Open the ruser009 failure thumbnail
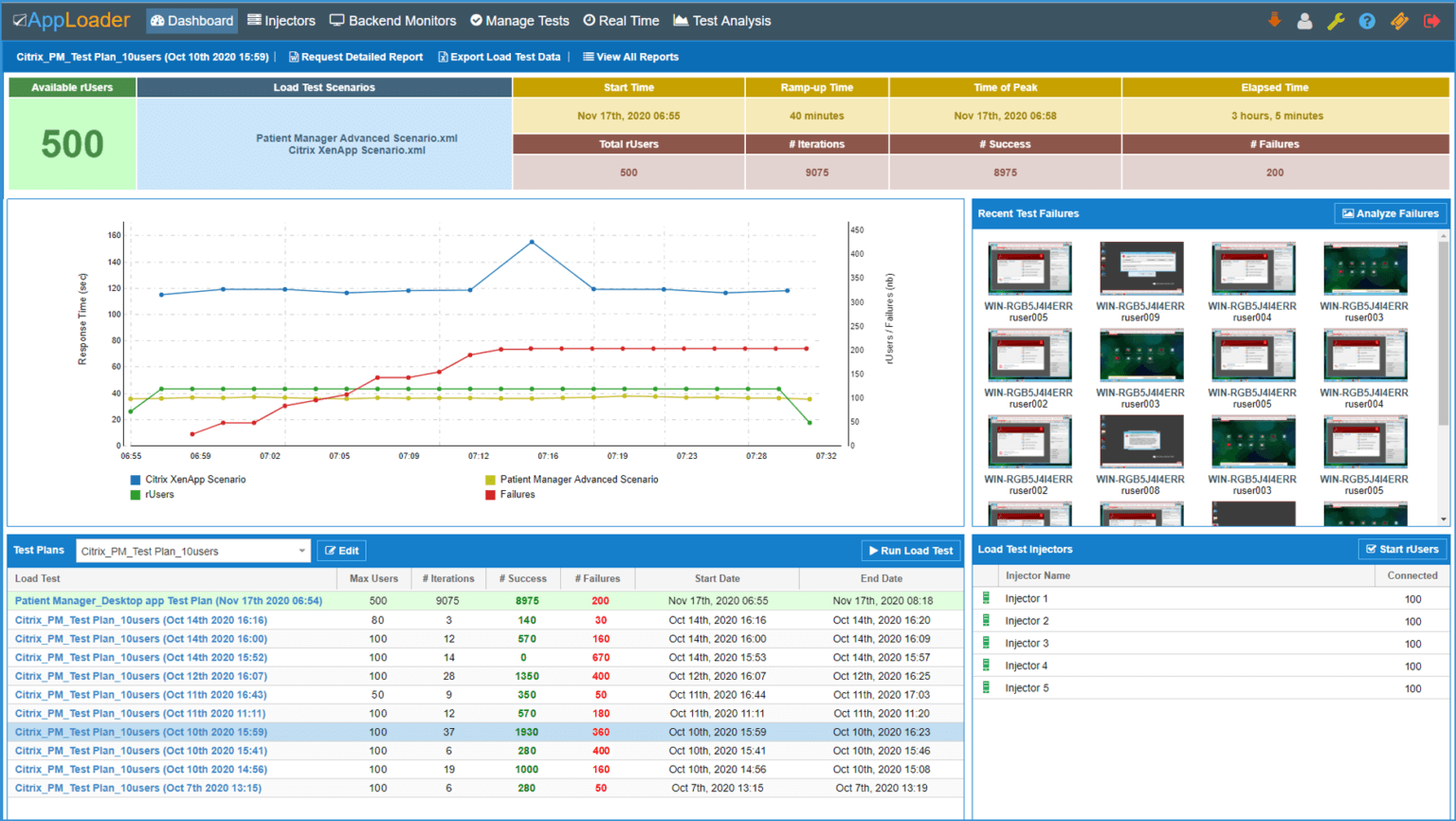Image resolution: width=1456 pixels, height=821 pixels. coord(1140,282)
